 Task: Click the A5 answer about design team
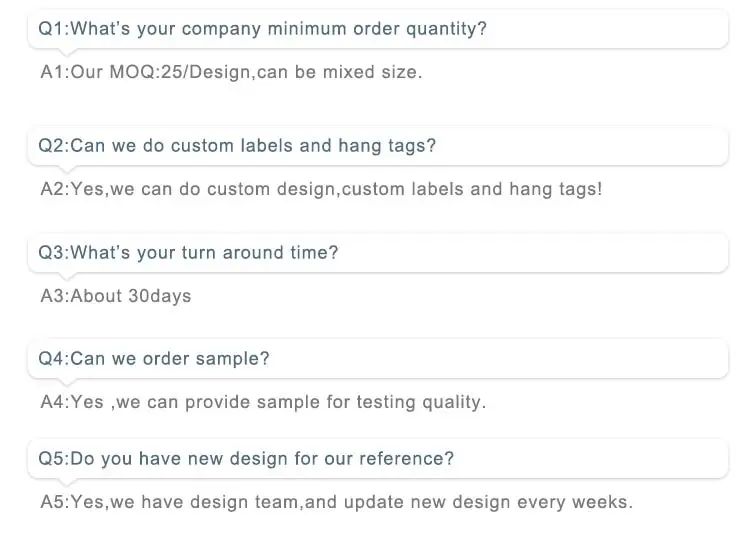tap(336, 502)
